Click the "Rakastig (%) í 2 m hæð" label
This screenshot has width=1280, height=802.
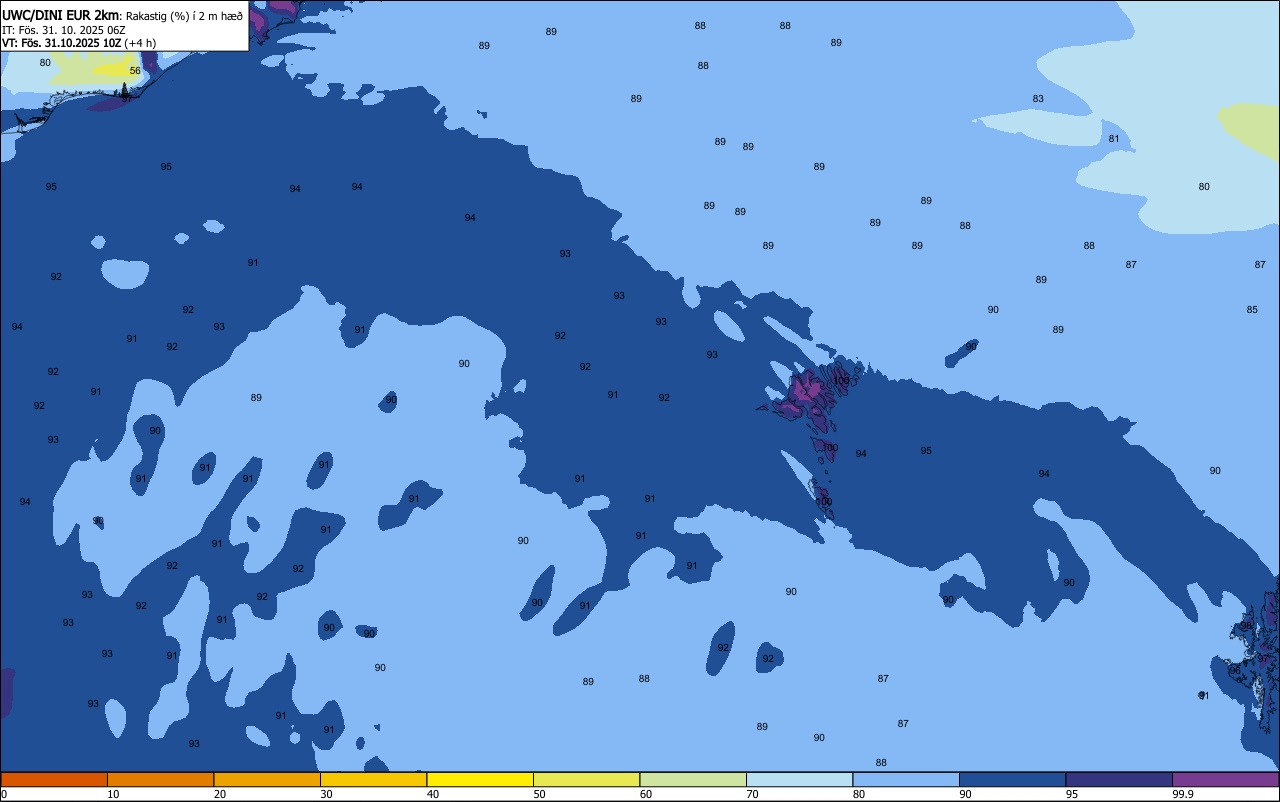click(x=184, y=16)
